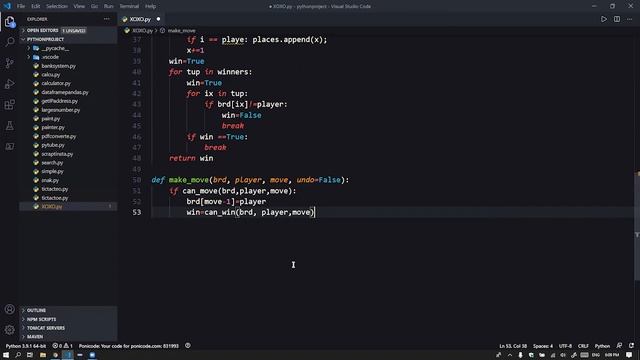Place cursor on line 48 return win
This screenshot has height=360, width=640.
coord(191,158)
